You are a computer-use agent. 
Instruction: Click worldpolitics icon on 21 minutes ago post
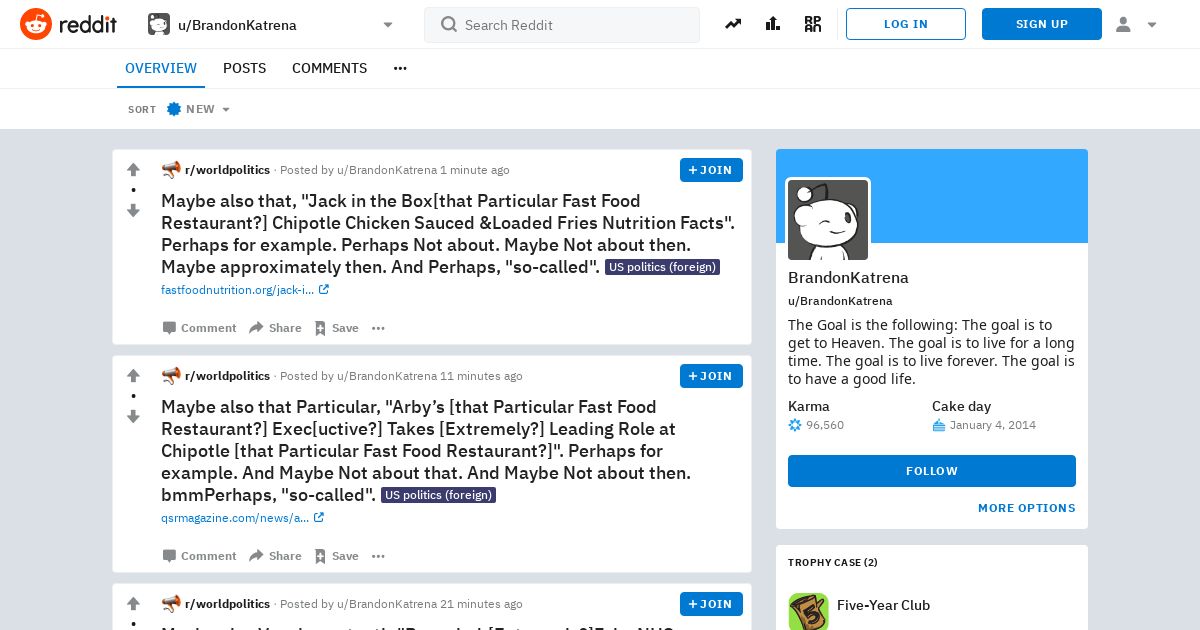[x=171, y=604]
